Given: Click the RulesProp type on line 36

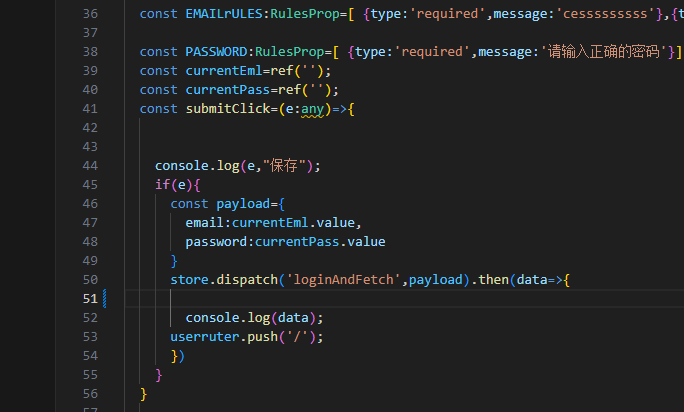Looking at the screenshot, I should click(305, 14).
